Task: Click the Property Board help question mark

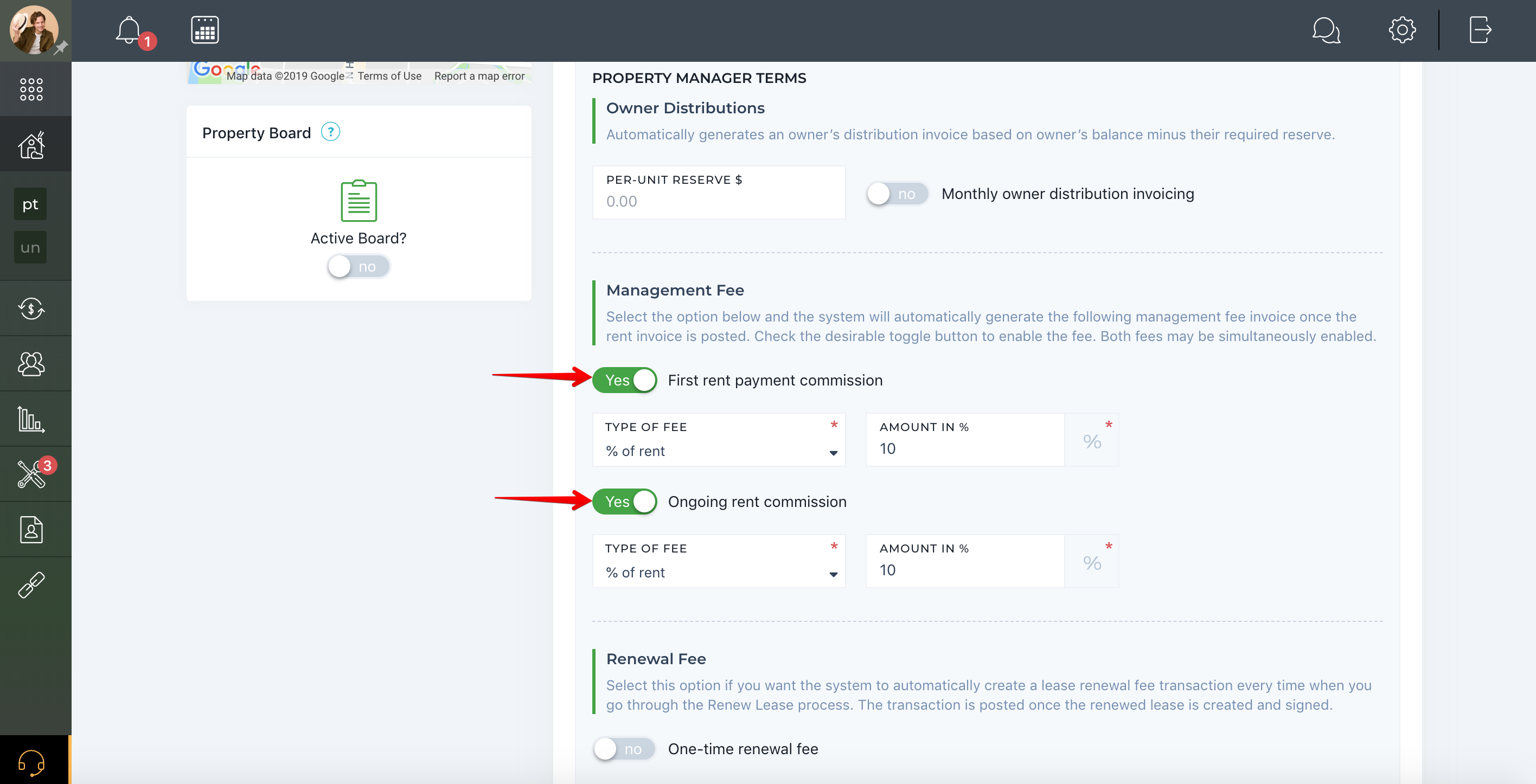Action: 330,132
